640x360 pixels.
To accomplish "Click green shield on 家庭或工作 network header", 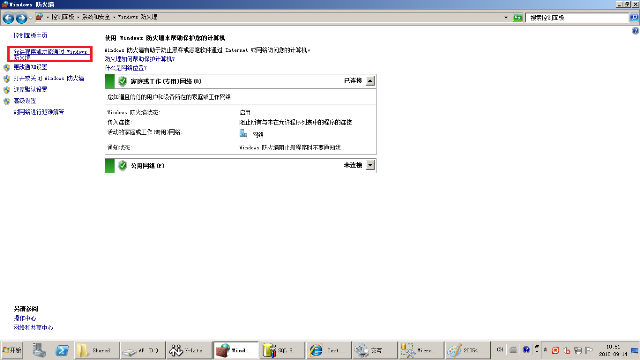I will click(122, 81).
